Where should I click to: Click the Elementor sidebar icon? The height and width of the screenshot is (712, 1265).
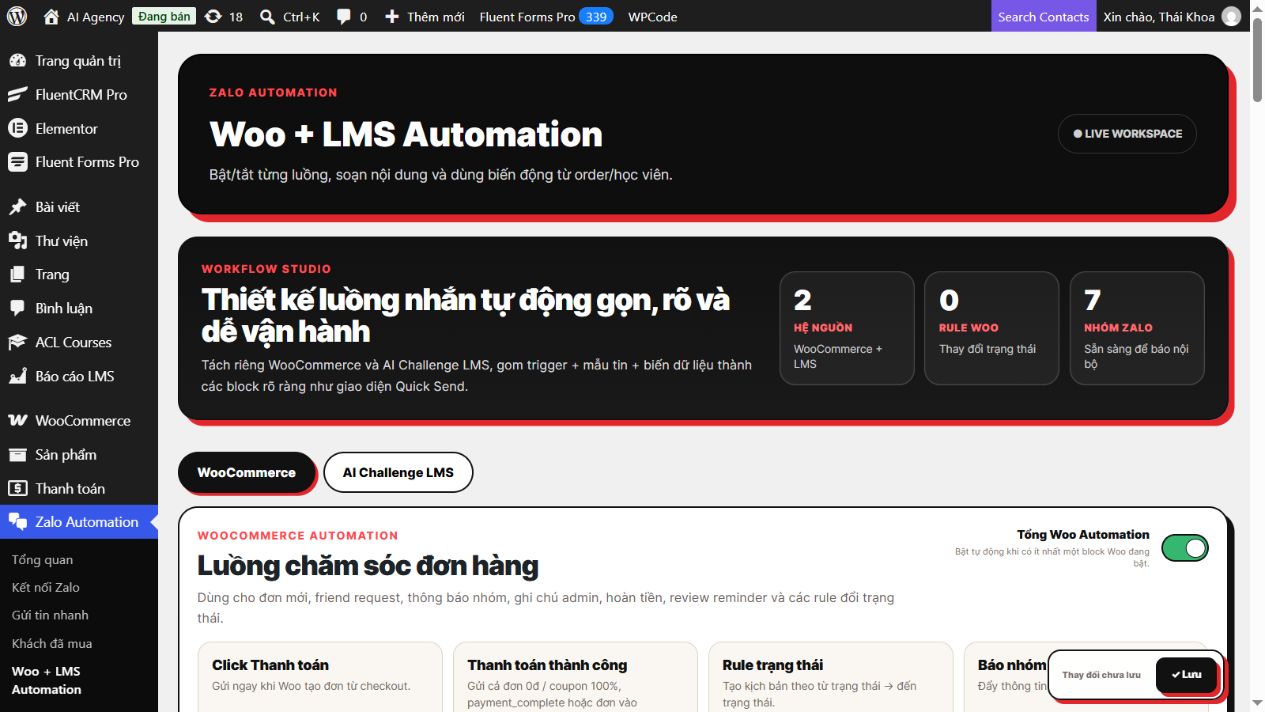(x=17, y=128)
